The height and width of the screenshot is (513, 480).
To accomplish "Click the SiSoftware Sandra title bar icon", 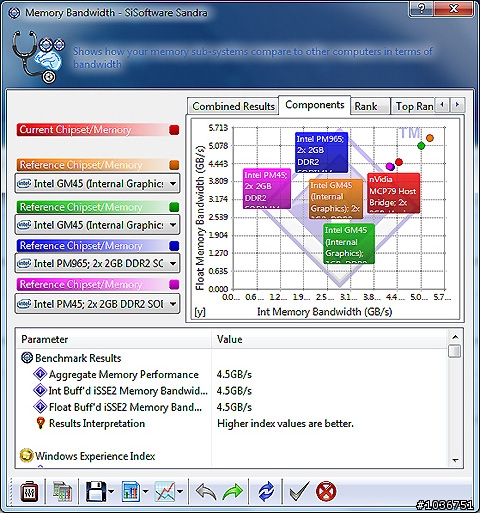I will [14, 13].
